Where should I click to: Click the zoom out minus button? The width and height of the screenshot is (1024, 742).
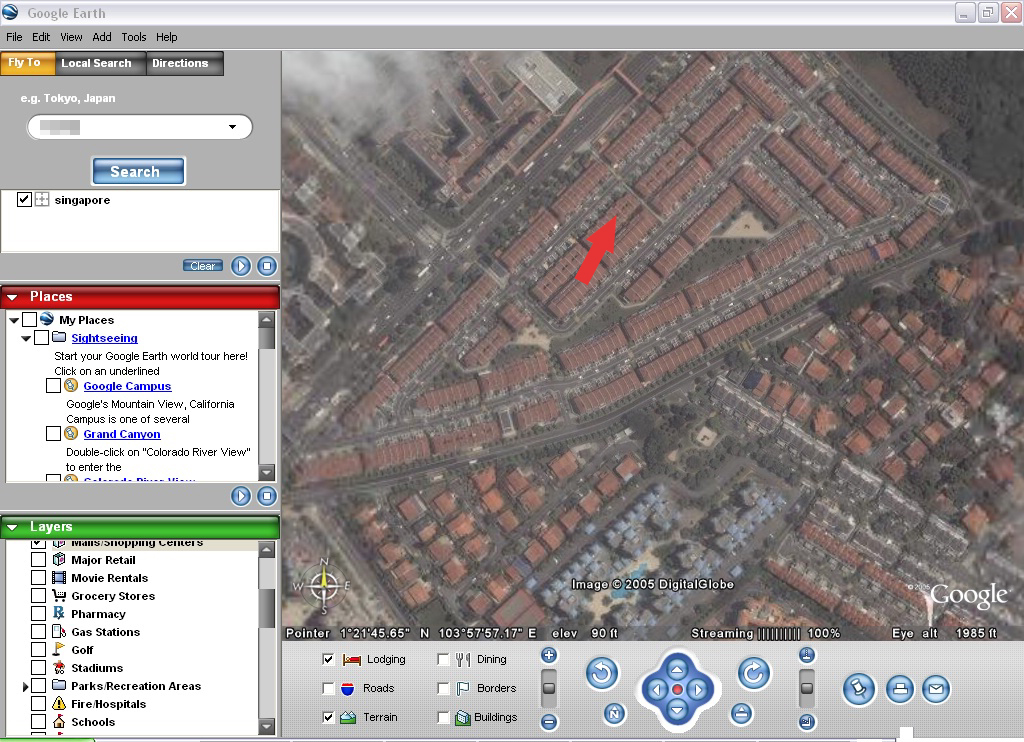(549, 722)
